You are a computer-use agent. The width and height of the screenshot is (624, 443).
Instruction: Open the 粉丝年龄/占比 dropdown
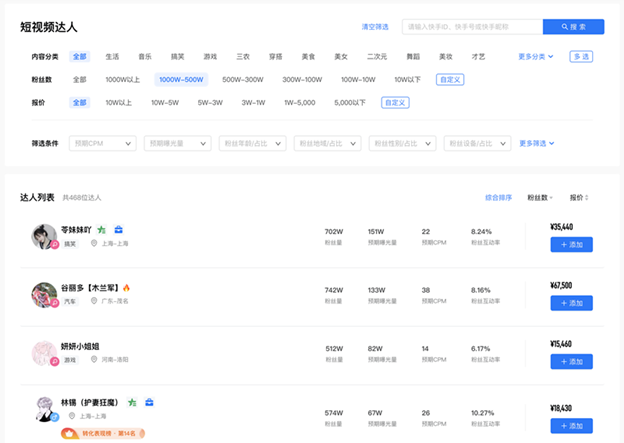(x=253, y=143)
